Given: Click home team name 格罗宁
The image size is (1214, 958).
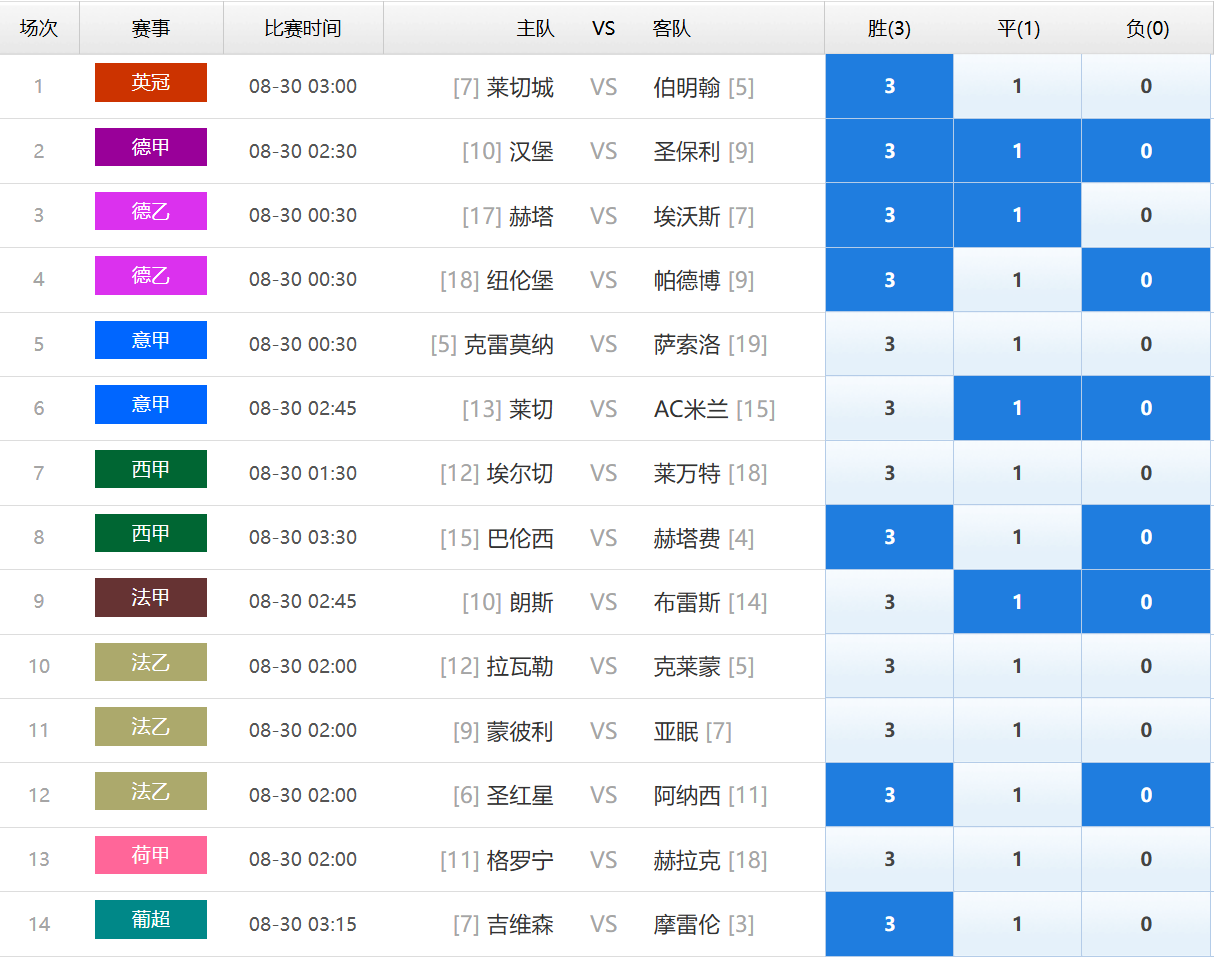Looking at the screenshot, I should click(520, 860).
